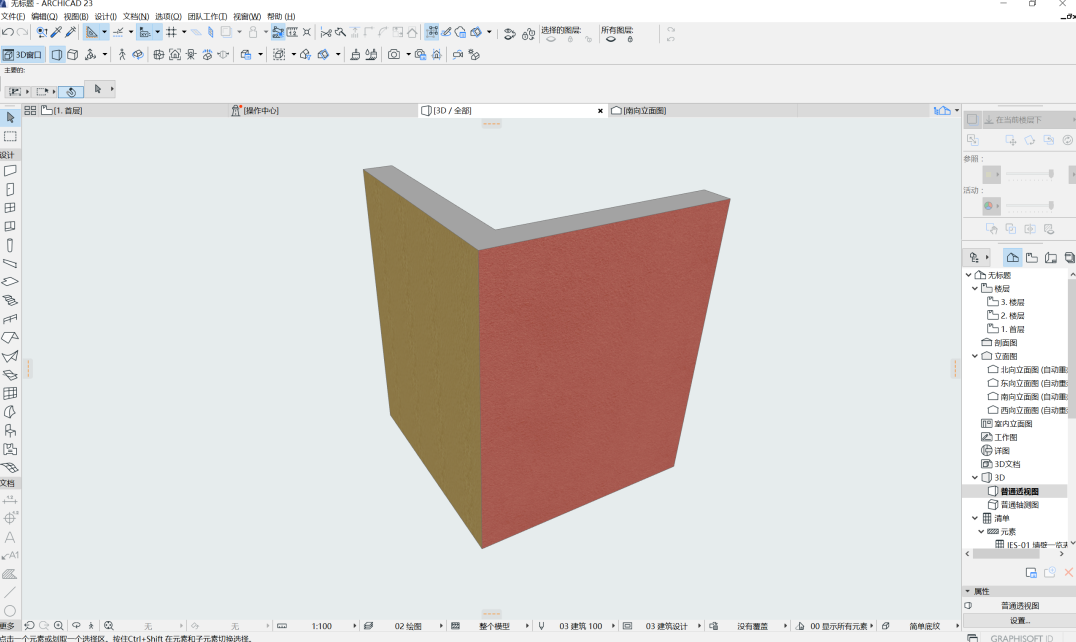Select the Fill tool in toolbox

coord(10,574)
